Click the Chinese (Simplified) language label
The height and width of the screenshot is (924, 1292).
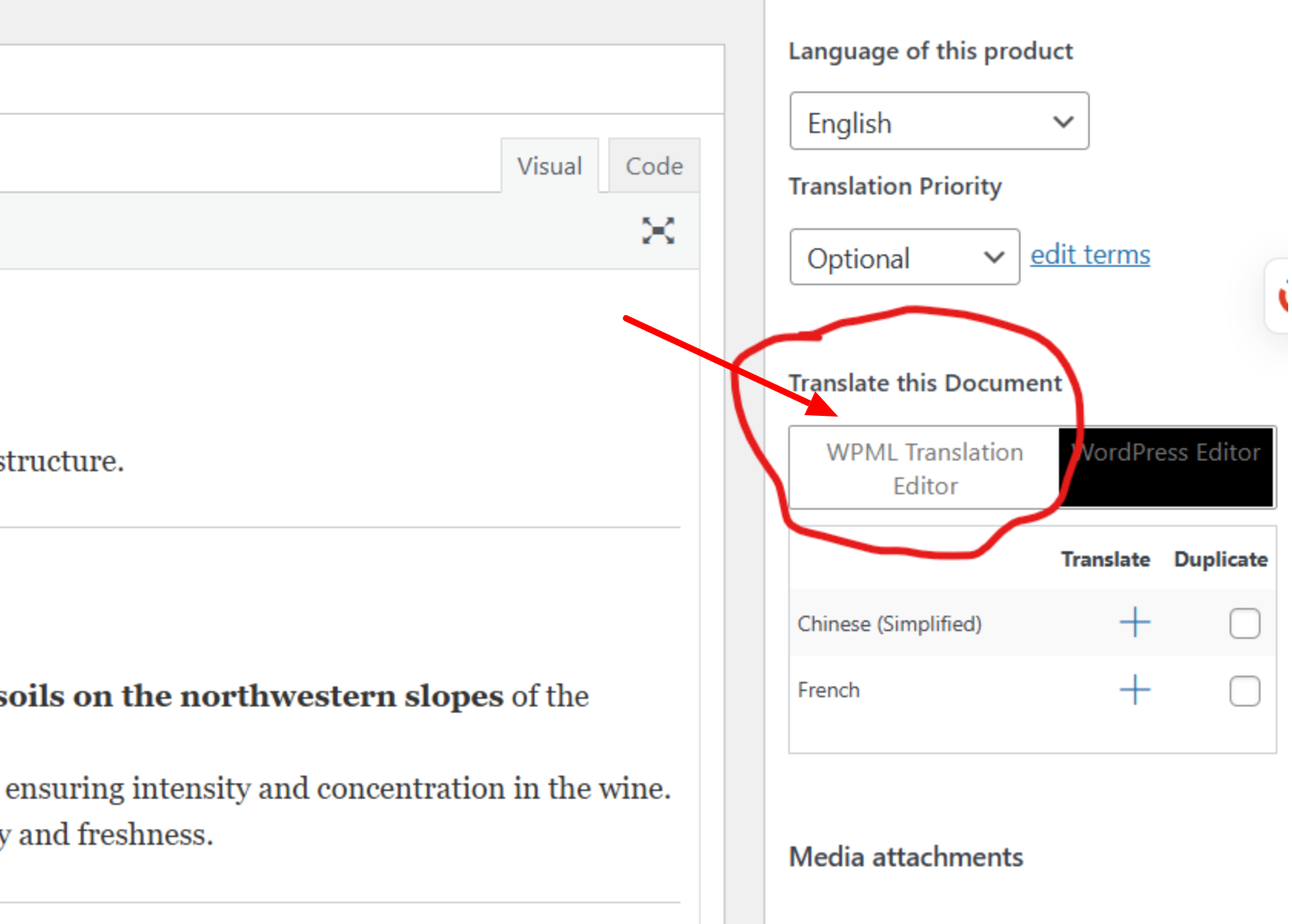[x=889, y=623]
